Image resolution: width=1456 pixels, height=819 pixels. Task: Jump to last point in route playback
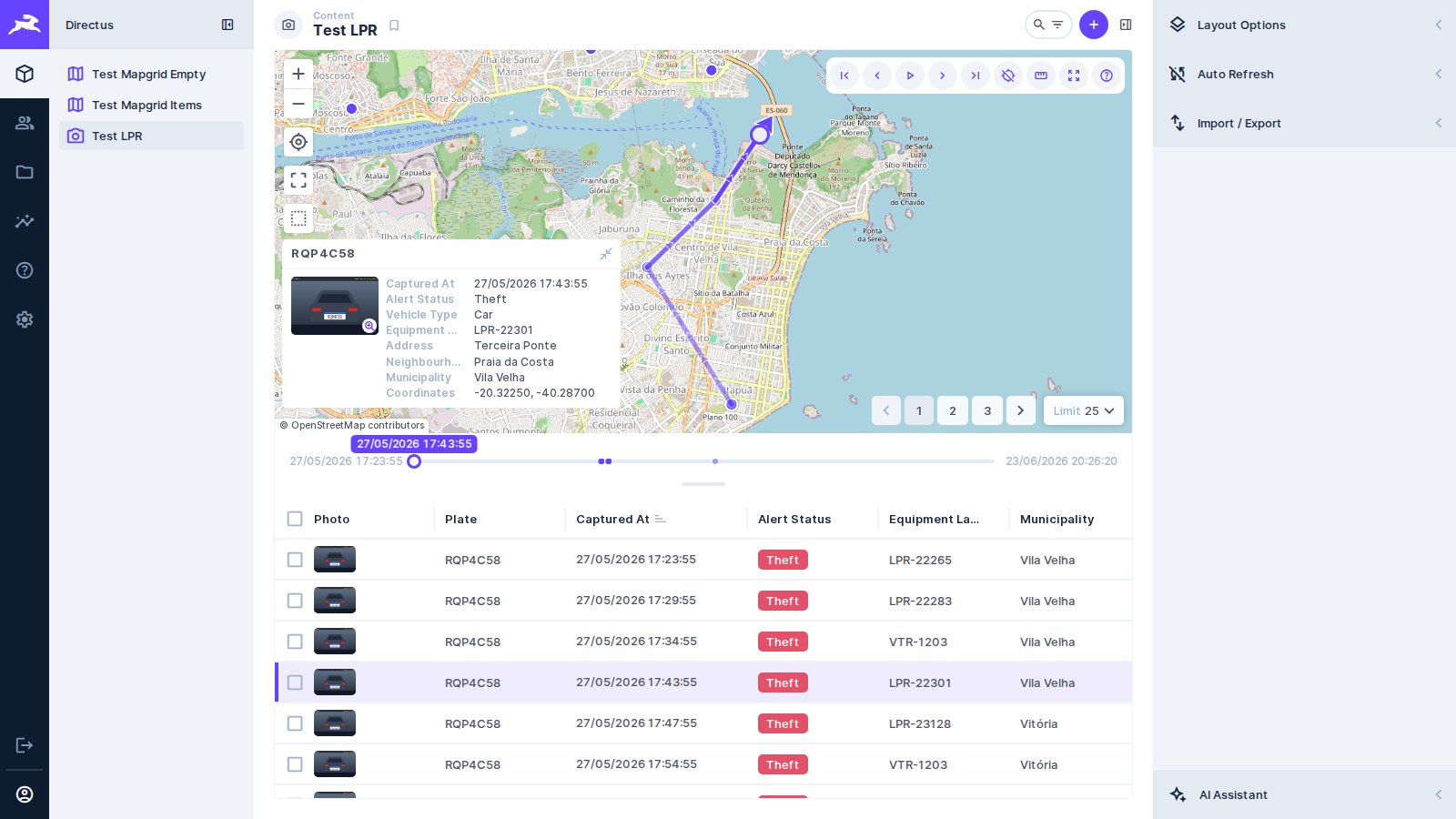976,76
